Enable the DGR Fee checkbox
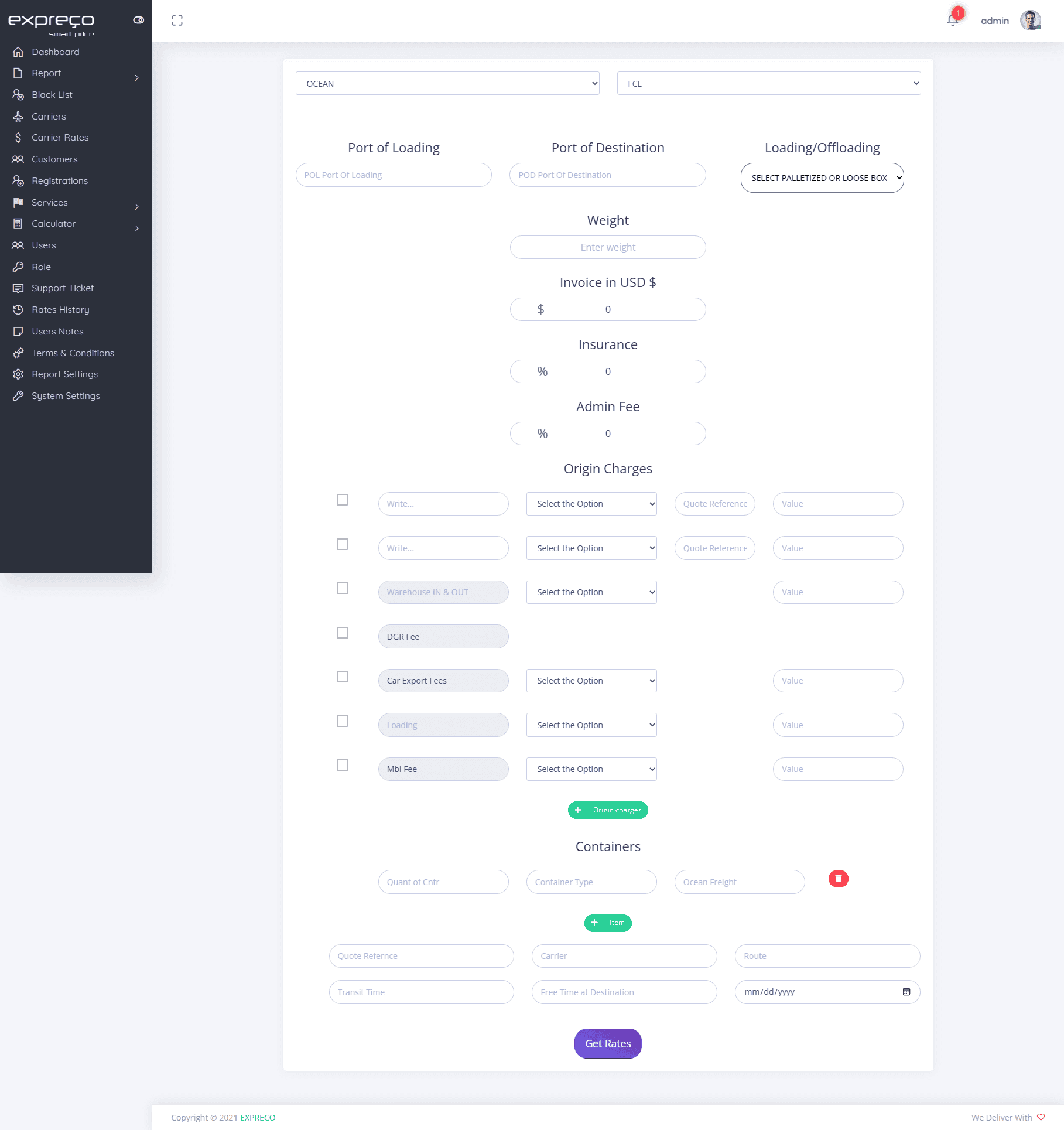The width and height of the screenshot is (1064, 1130). [343, 633]
